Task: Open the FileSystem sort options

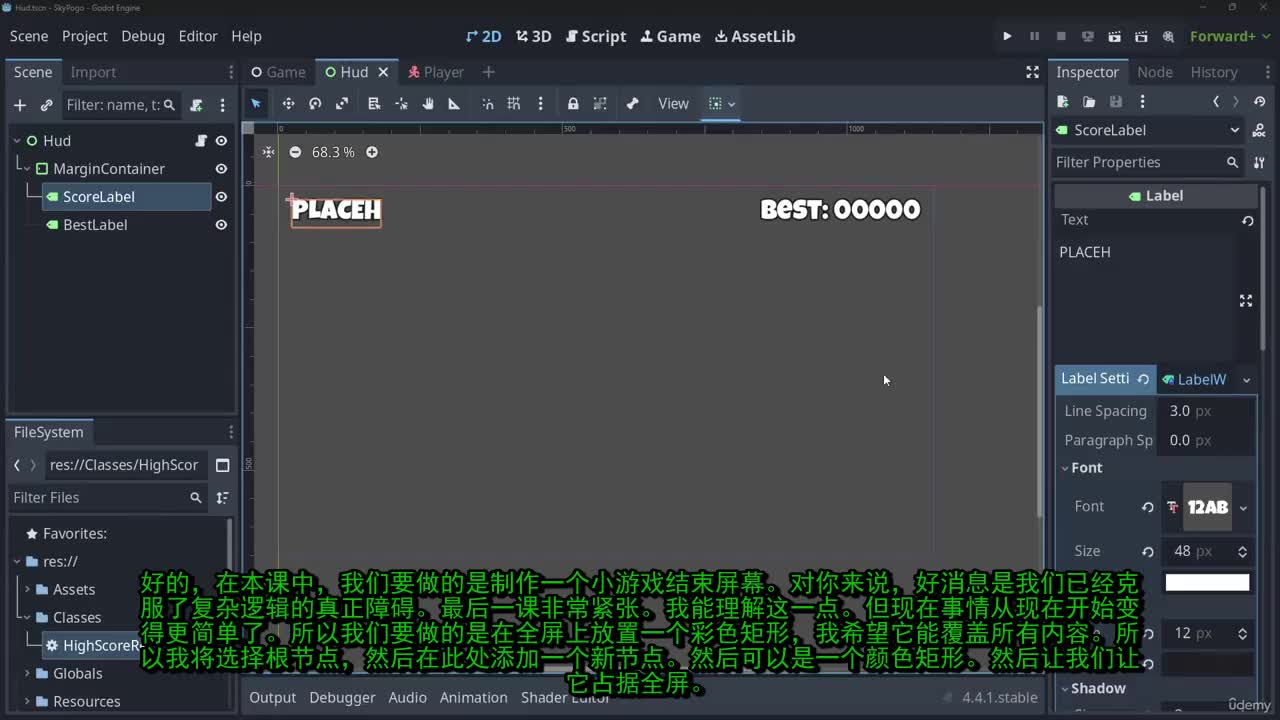Action: click(x=222, y=497)
